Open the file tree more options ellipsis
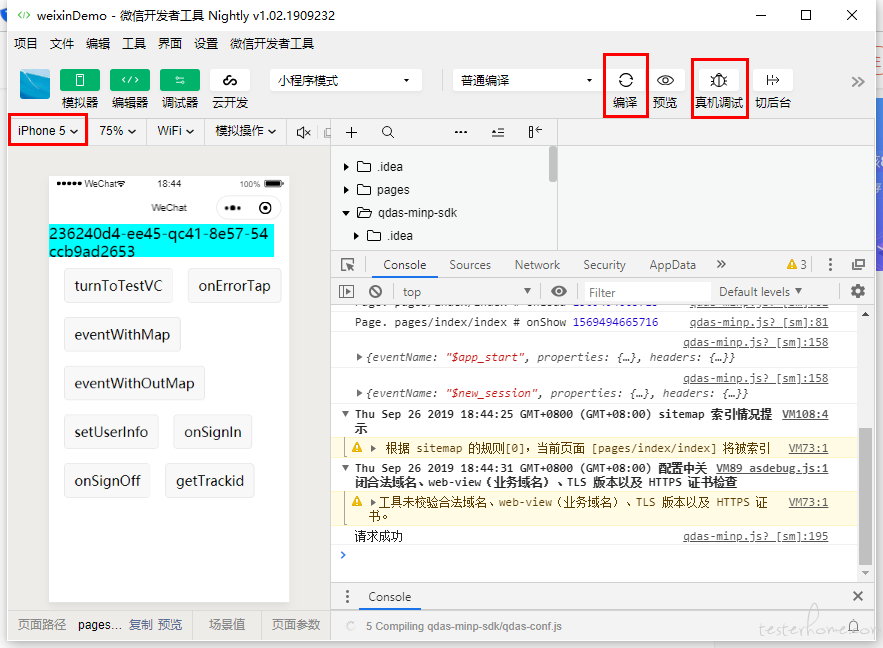Viewport: 883px width, 648px height. click(x=461, y=132)
